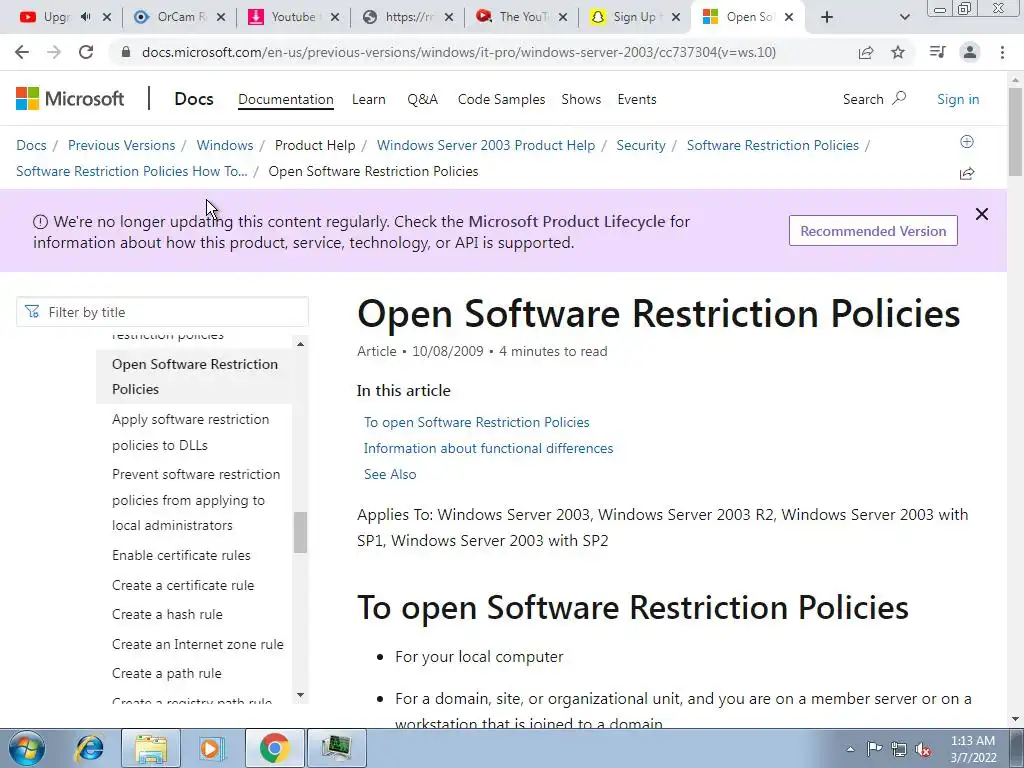Open Windows Explorer from the taskbar
The width and height of the screenshot is (1024, 768).
[151, 748]
